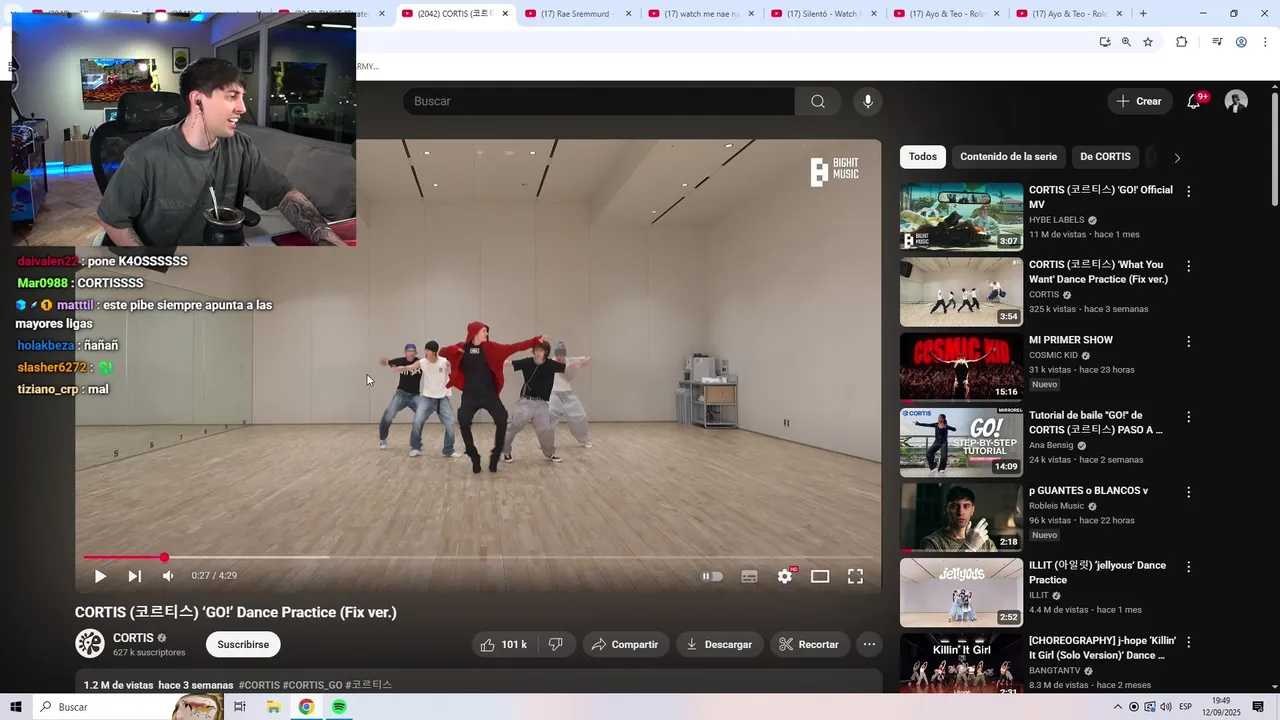Click the Chrome install app icon
This screenshot has height=720, width=1280.
[x=1105, y=42]
